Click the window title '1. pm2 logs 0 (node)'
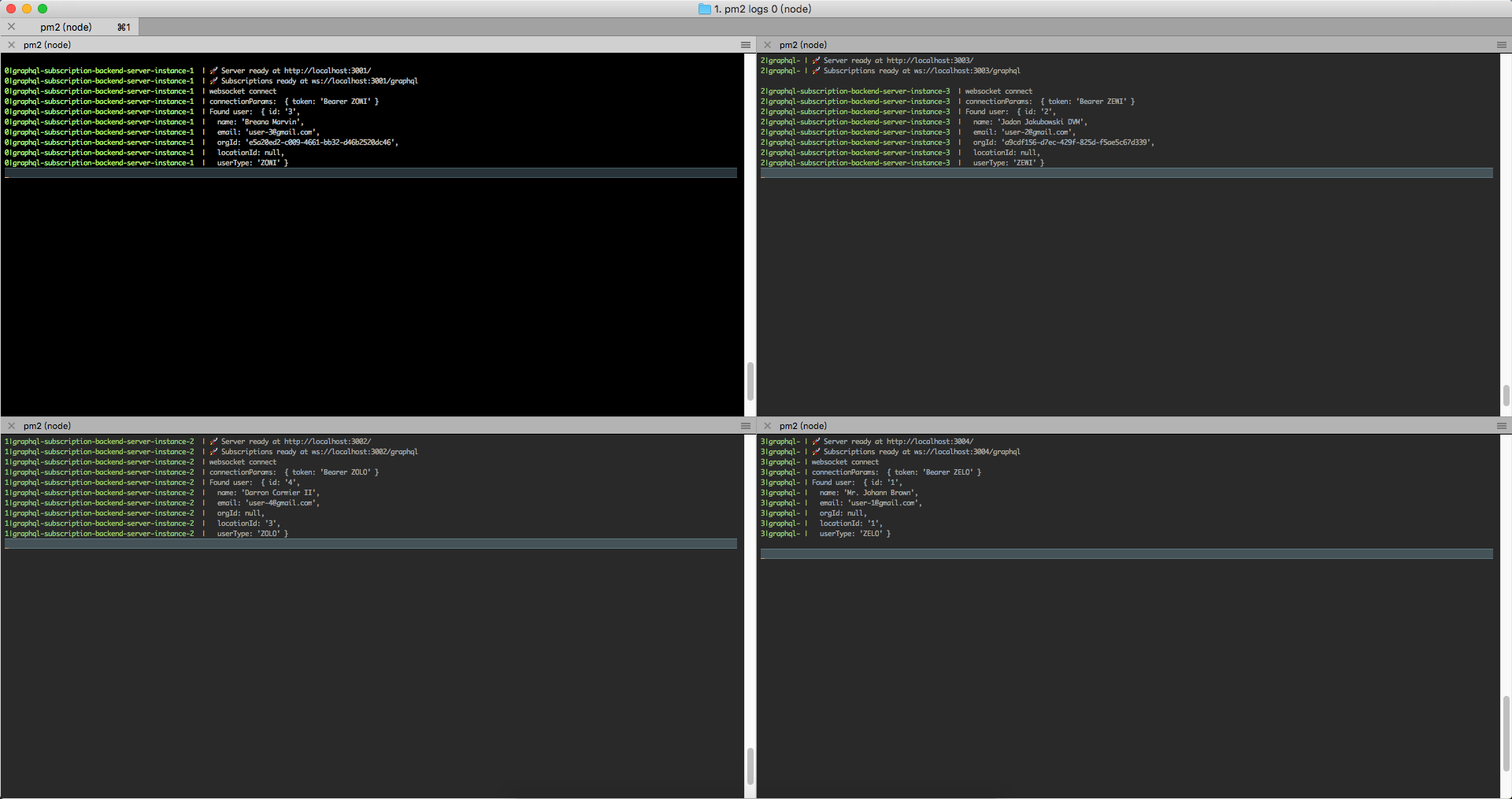This screenshot has width=1512, height=799. coord(762,9)
